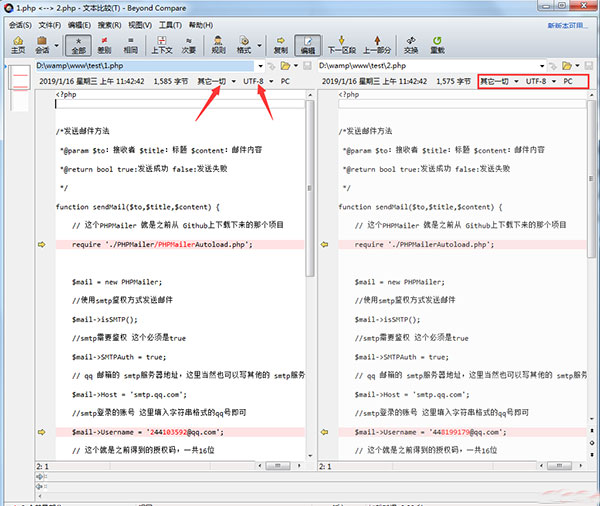The height and width of the screenshot is (506, 600).
Task: Toggle the 全部 show-all filter
Action: [x=78, y=45]
